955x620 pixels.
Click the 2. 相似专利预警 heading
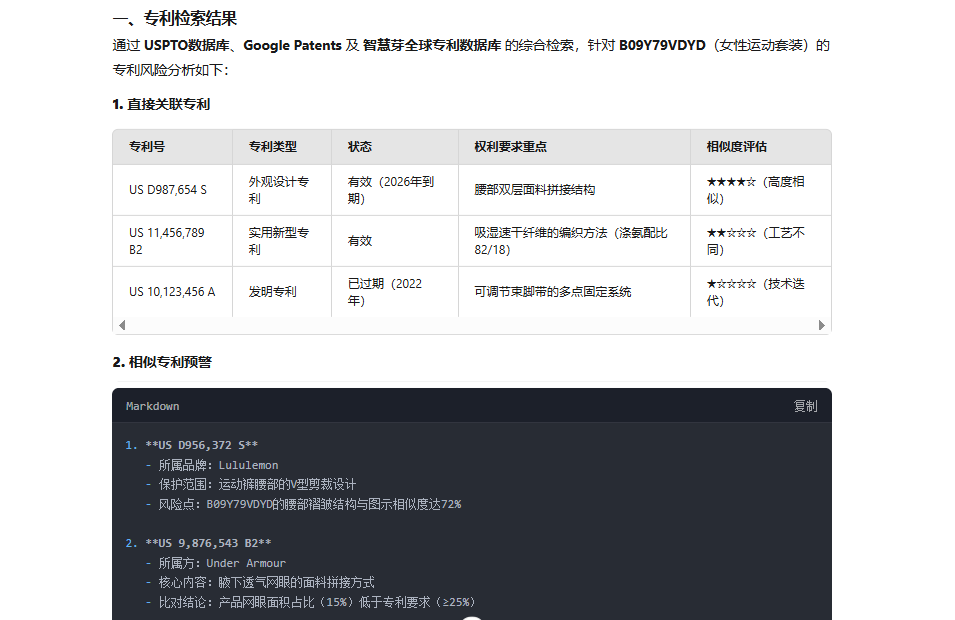point(162,362)
